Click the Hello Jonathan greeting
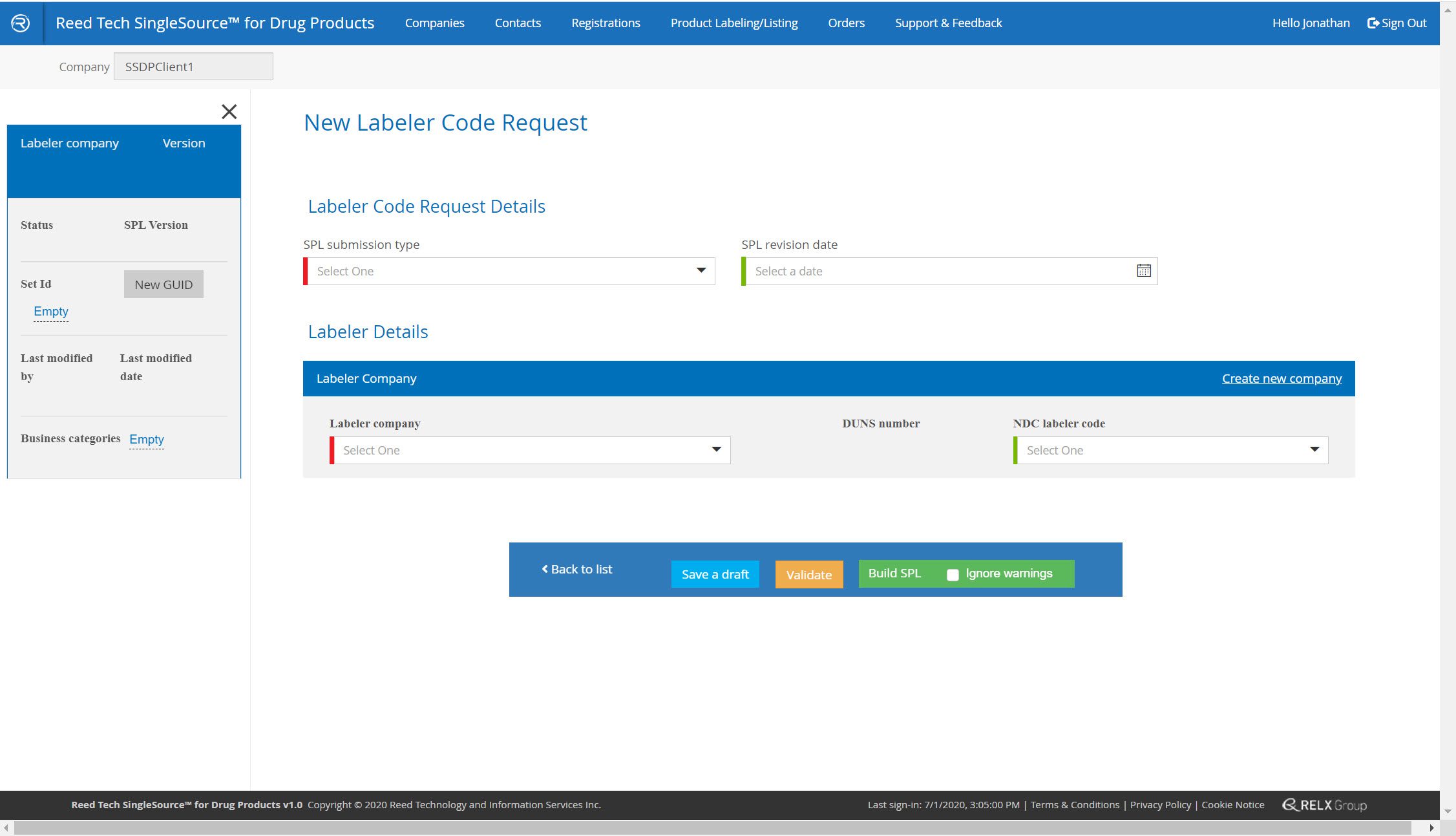This screenshot has width=1456, height=836. click(x=1311, y=23)
